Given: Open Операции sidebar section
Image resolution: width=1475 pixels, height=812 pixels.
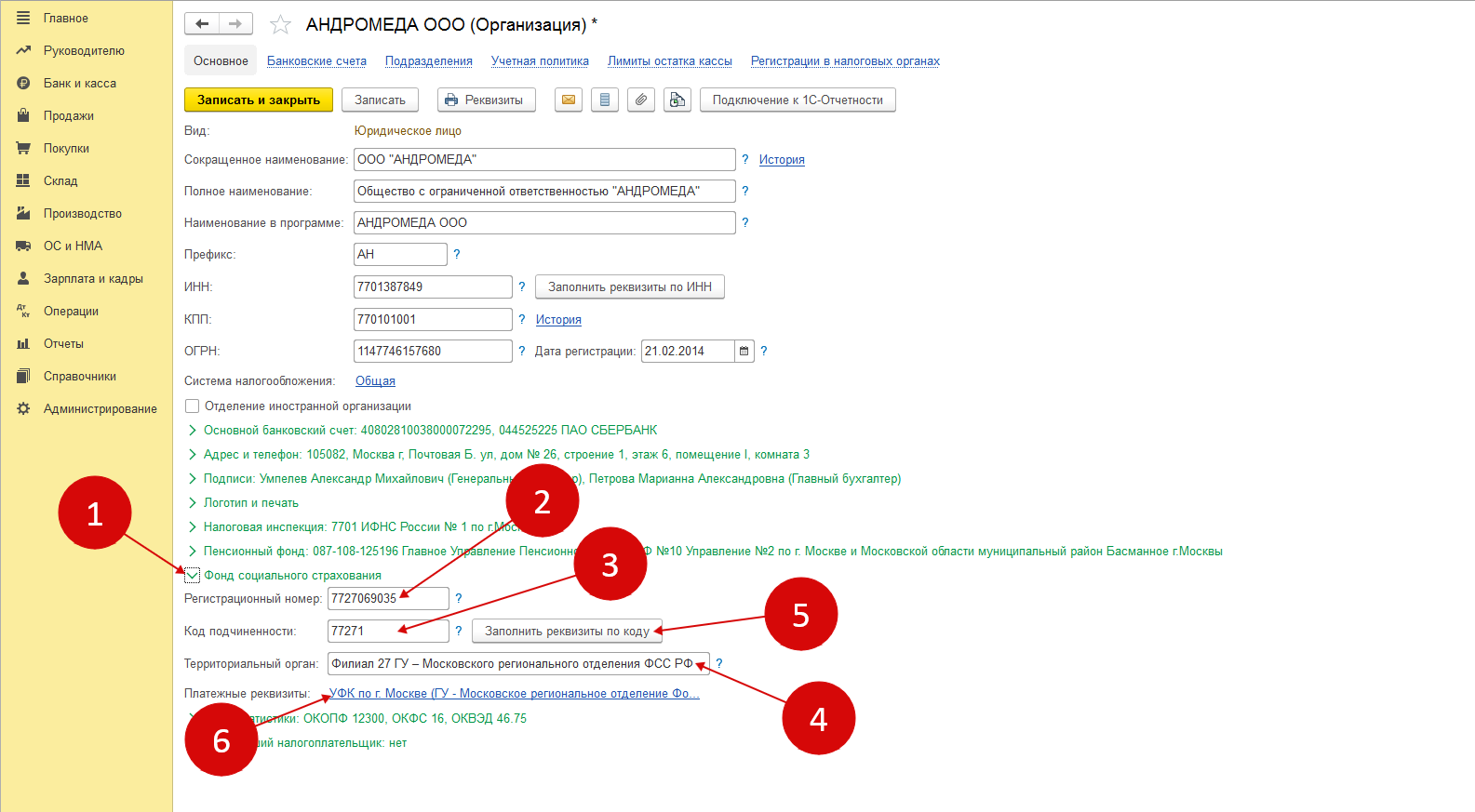Looking at the screenshot, I should click(x=71, y=312).
